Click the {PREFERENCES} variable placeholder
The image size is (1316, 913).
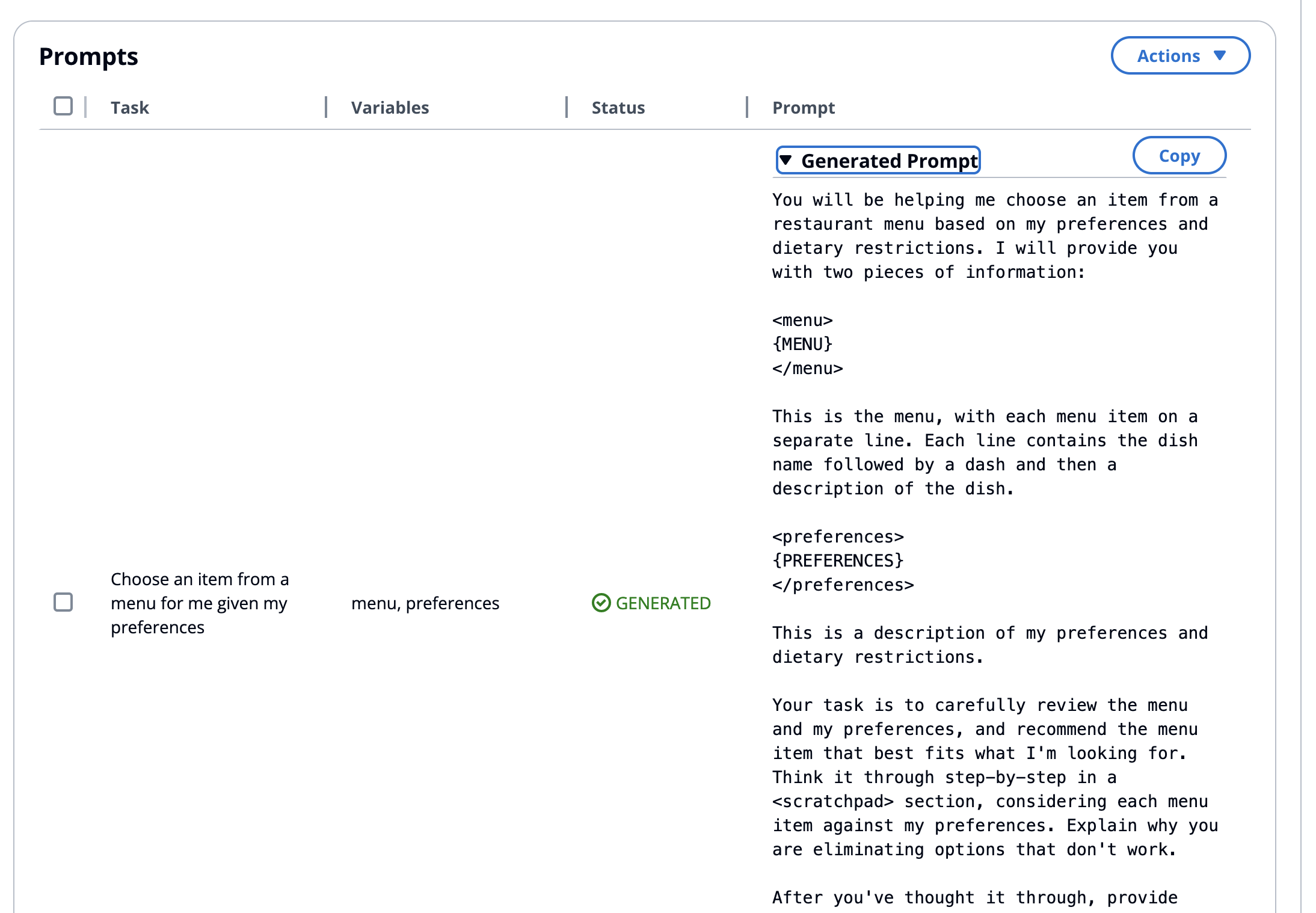tap(838, 561)
